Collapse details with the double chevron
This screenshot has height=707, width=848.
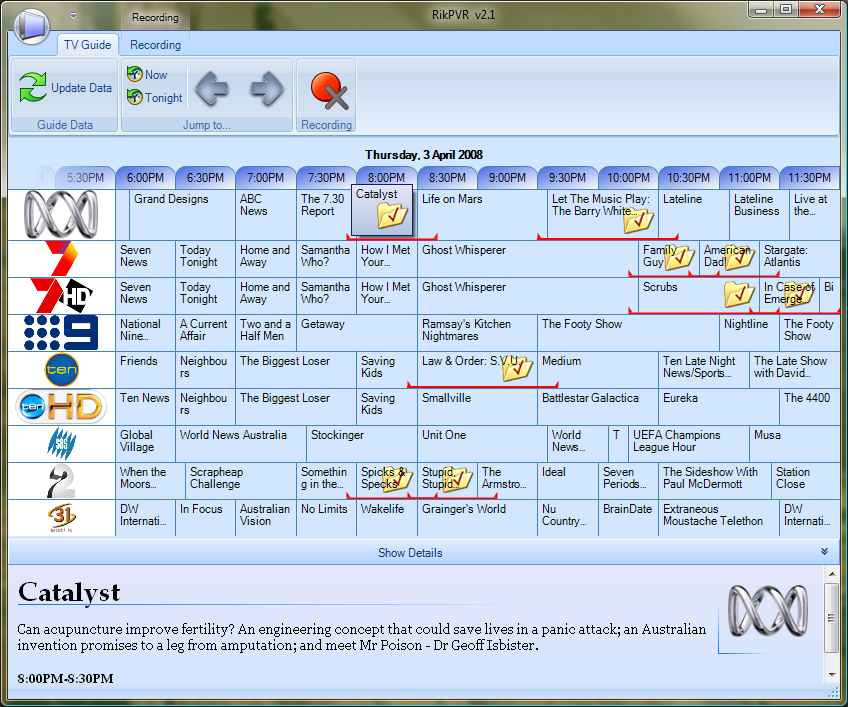click(824, 552)
